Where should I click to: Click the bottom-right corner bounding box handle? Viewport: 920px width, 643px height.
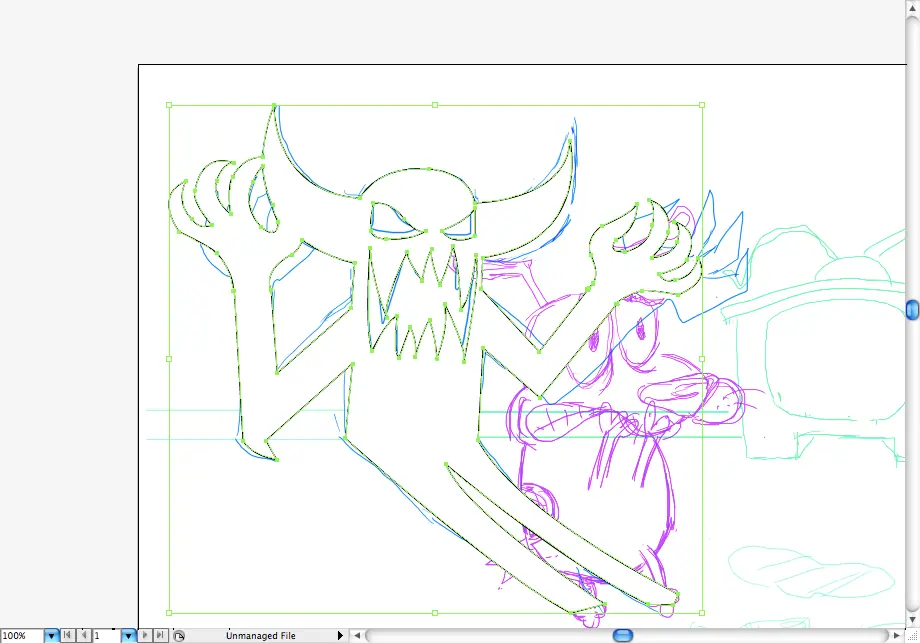click(702, 613)
